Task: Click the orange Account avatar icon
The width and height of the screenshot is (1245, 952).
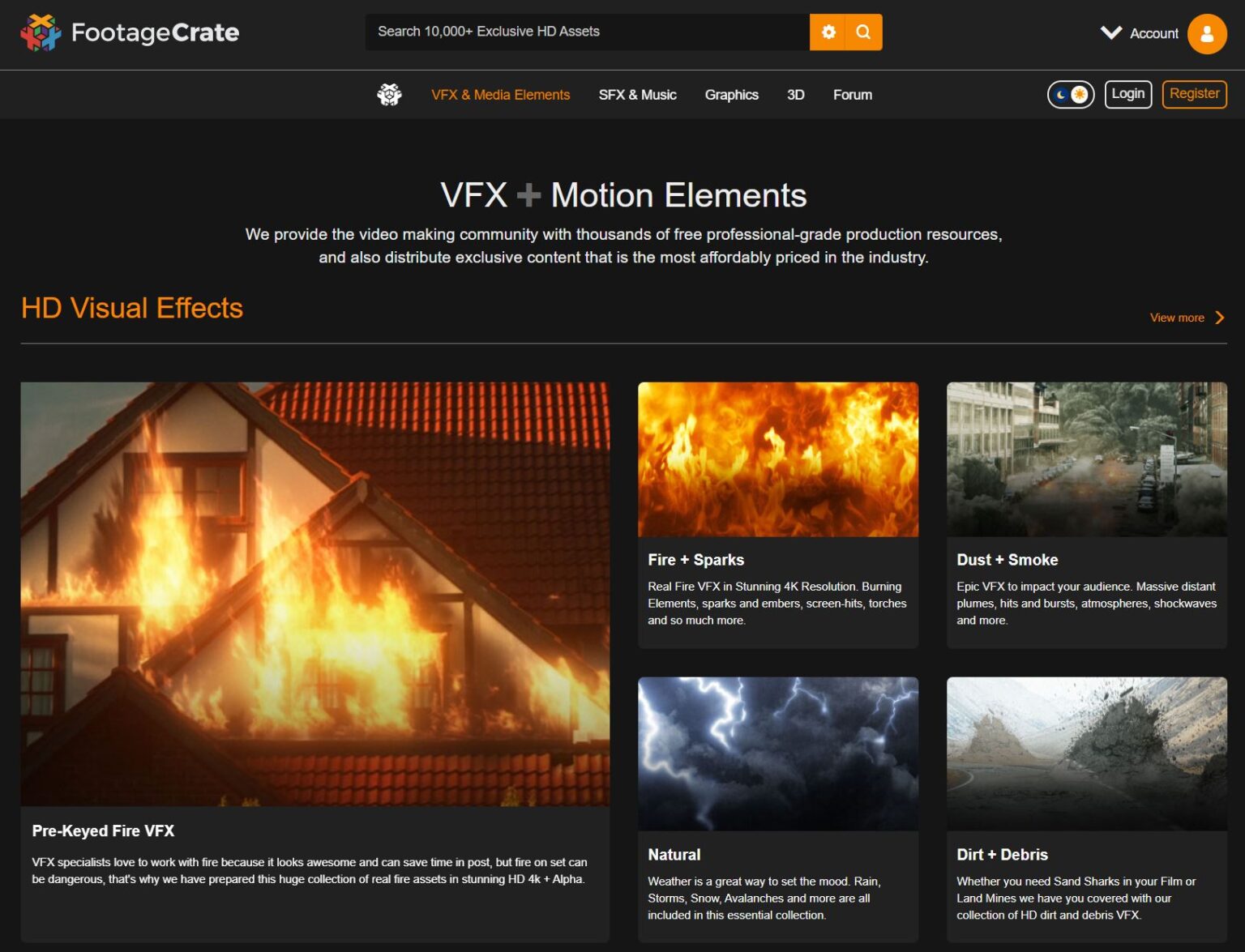Action: [x=1207, y=33]
